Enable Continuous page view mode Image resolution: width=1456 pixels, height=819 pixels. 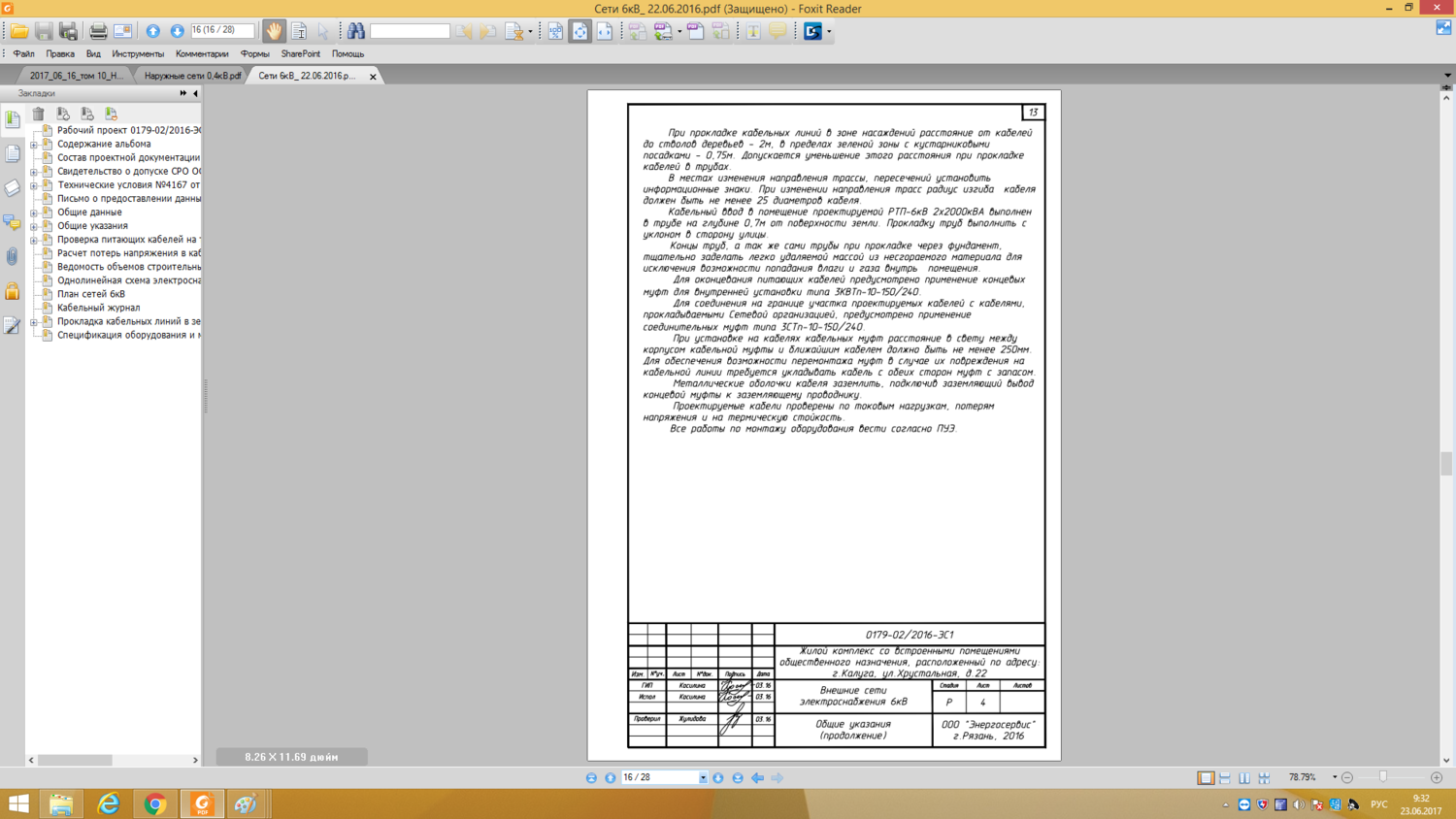[1225, 777]
